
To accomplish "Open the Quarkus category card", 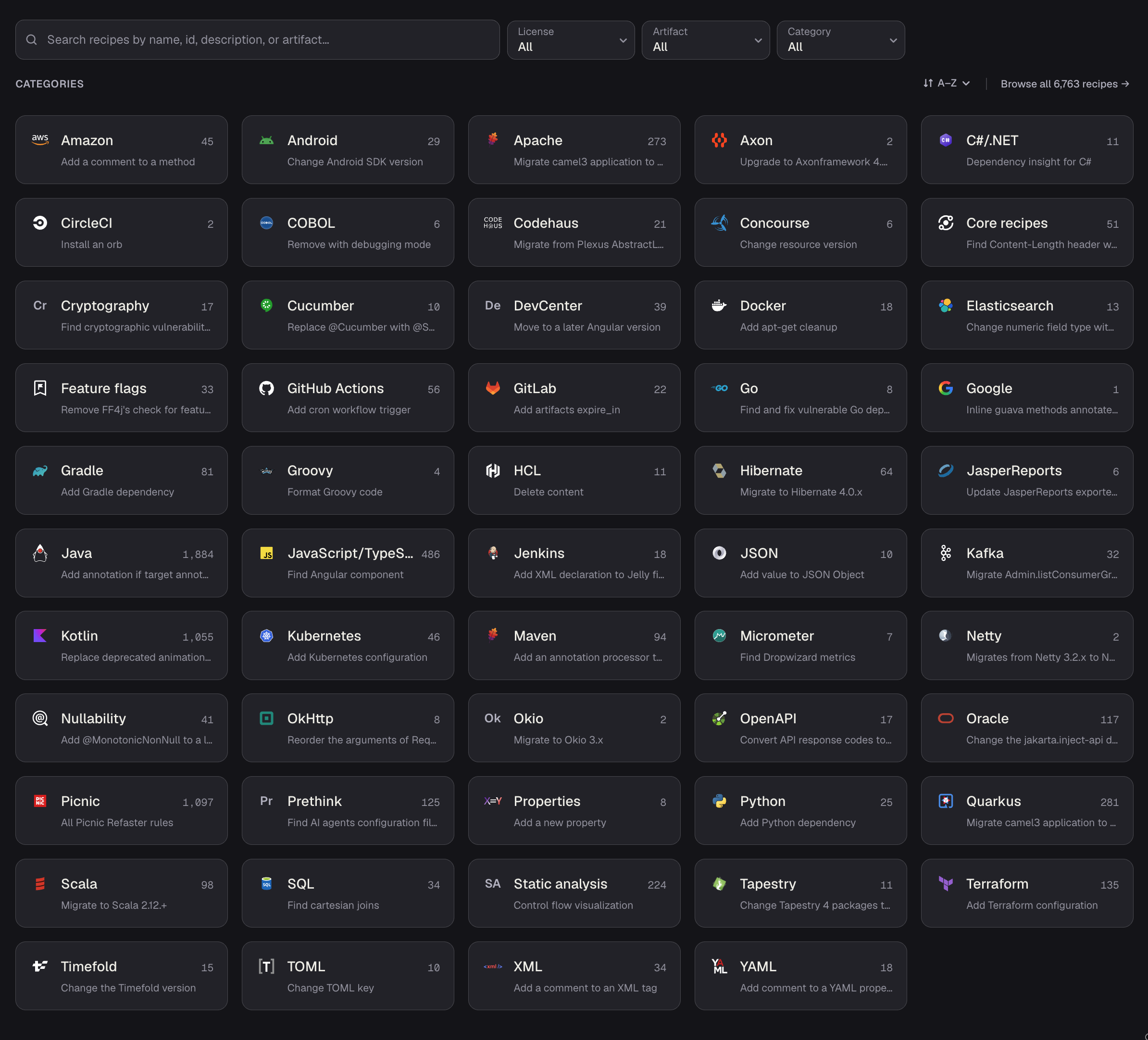I will 1027,810.
